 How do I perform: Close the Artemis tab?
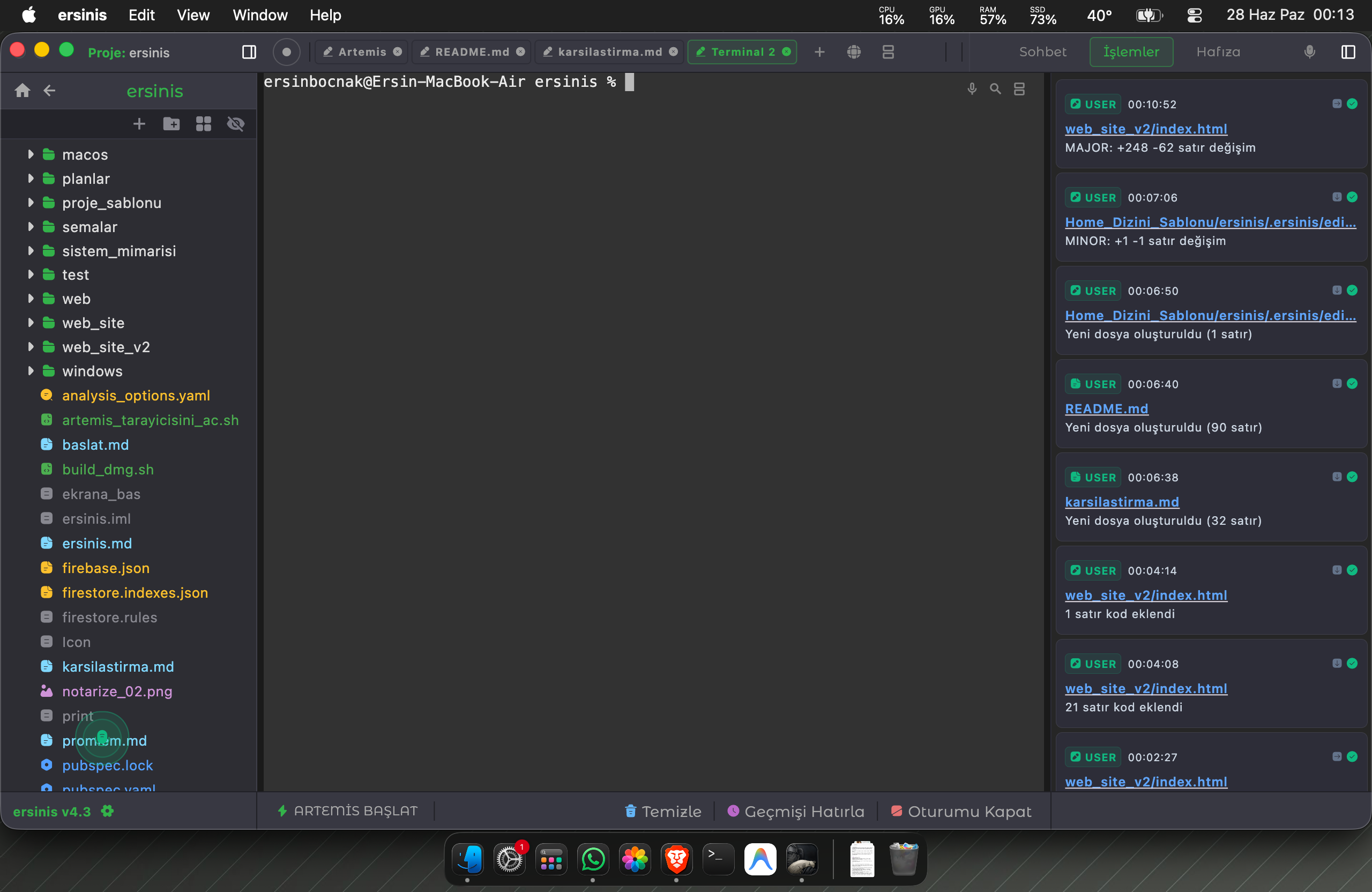(x=397, y=52)
